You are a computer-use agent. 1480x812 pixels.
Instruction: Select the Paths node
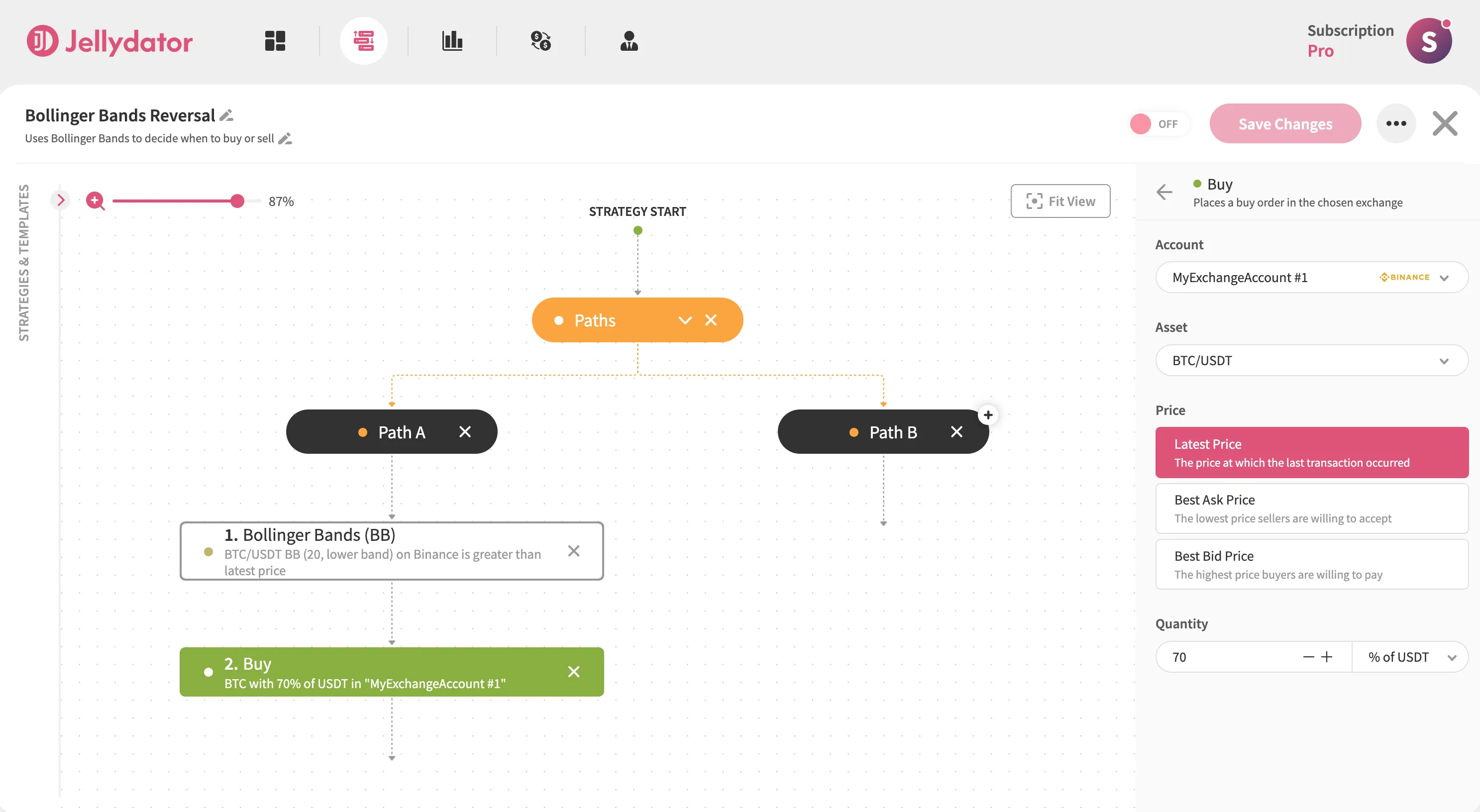click(637, 320)
